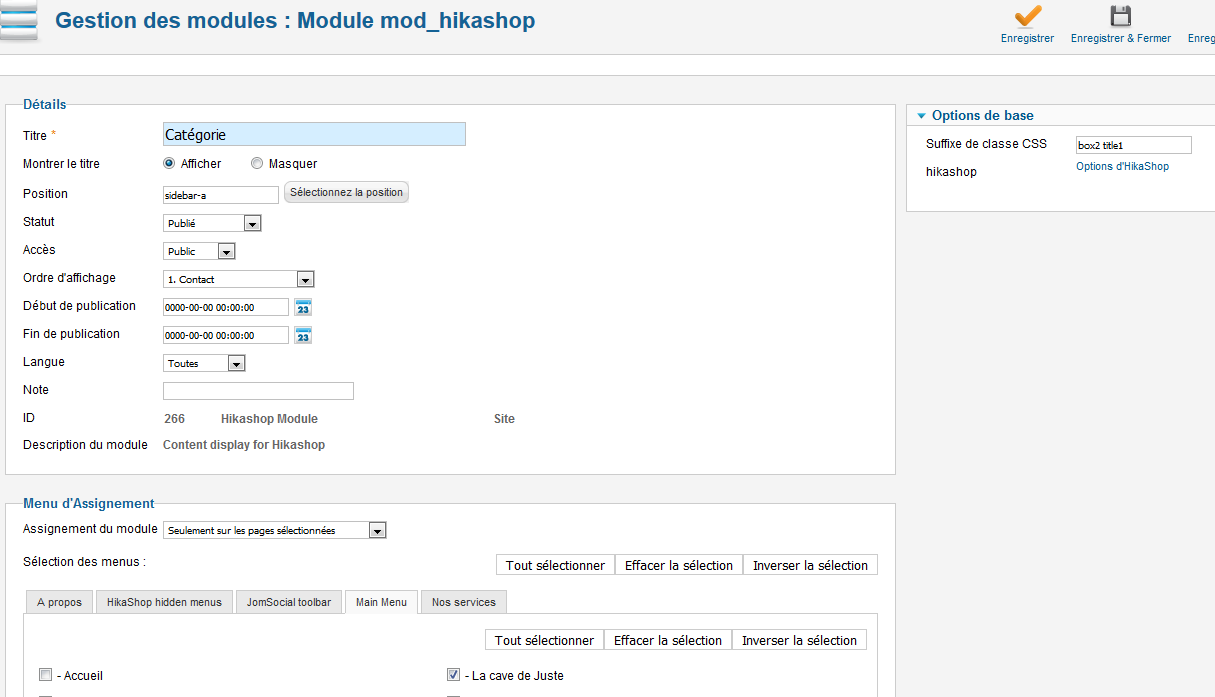Click Inverser la sélection inside Main Menu tab
The width and height of the screenshot is (1215, 697).
click(x=799, y=640)
